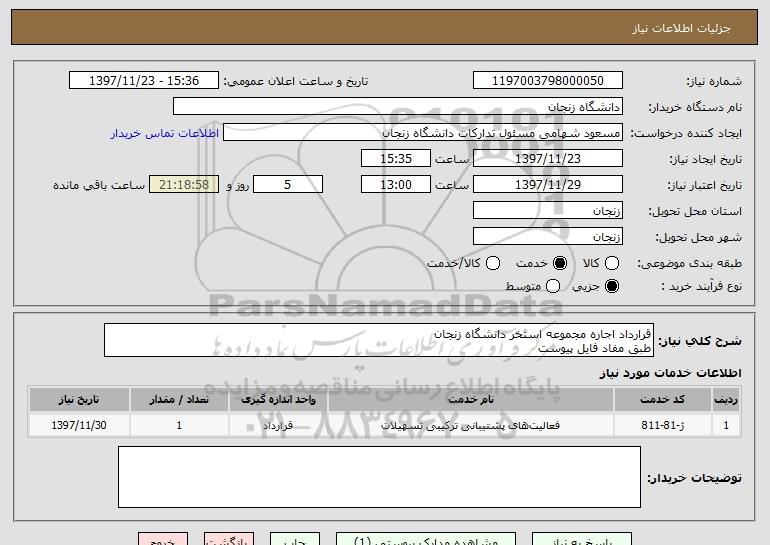Click the تاریخ نیاز column header
This screenshot has width=770, height=545.
(x=79, y=400)
